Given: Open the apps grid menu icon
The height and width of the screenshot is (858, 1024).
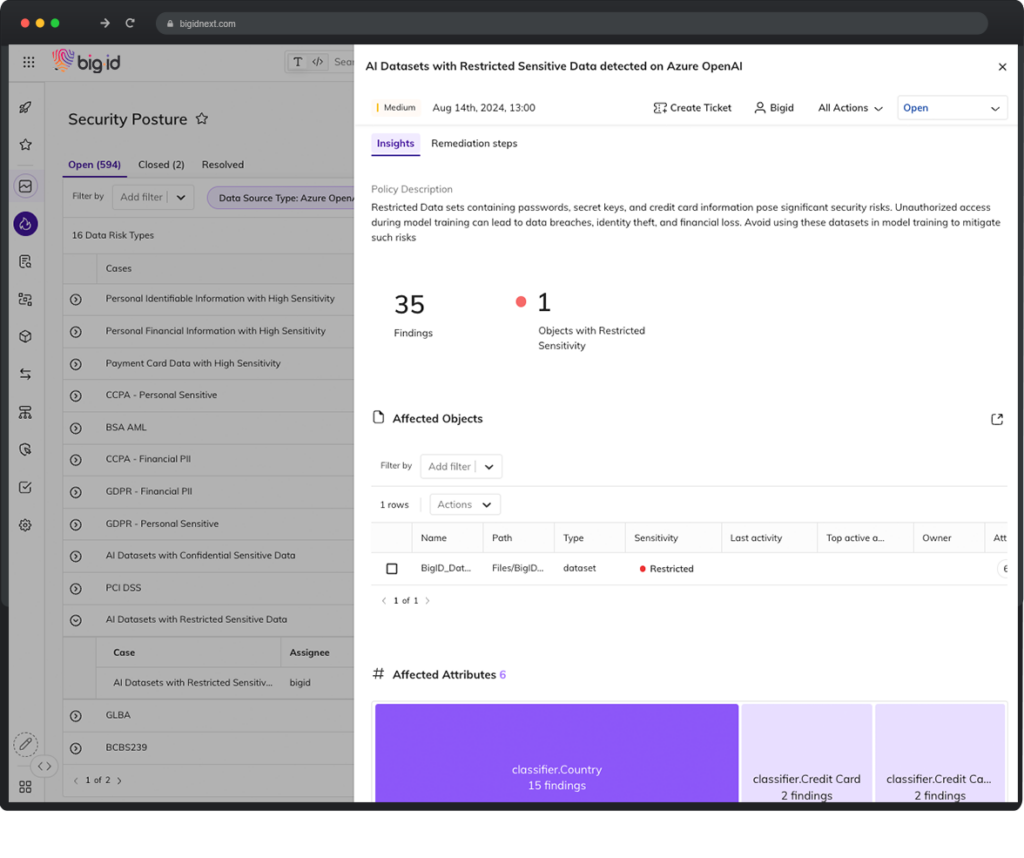Looking at the screenshot, I should click(28, 63).
